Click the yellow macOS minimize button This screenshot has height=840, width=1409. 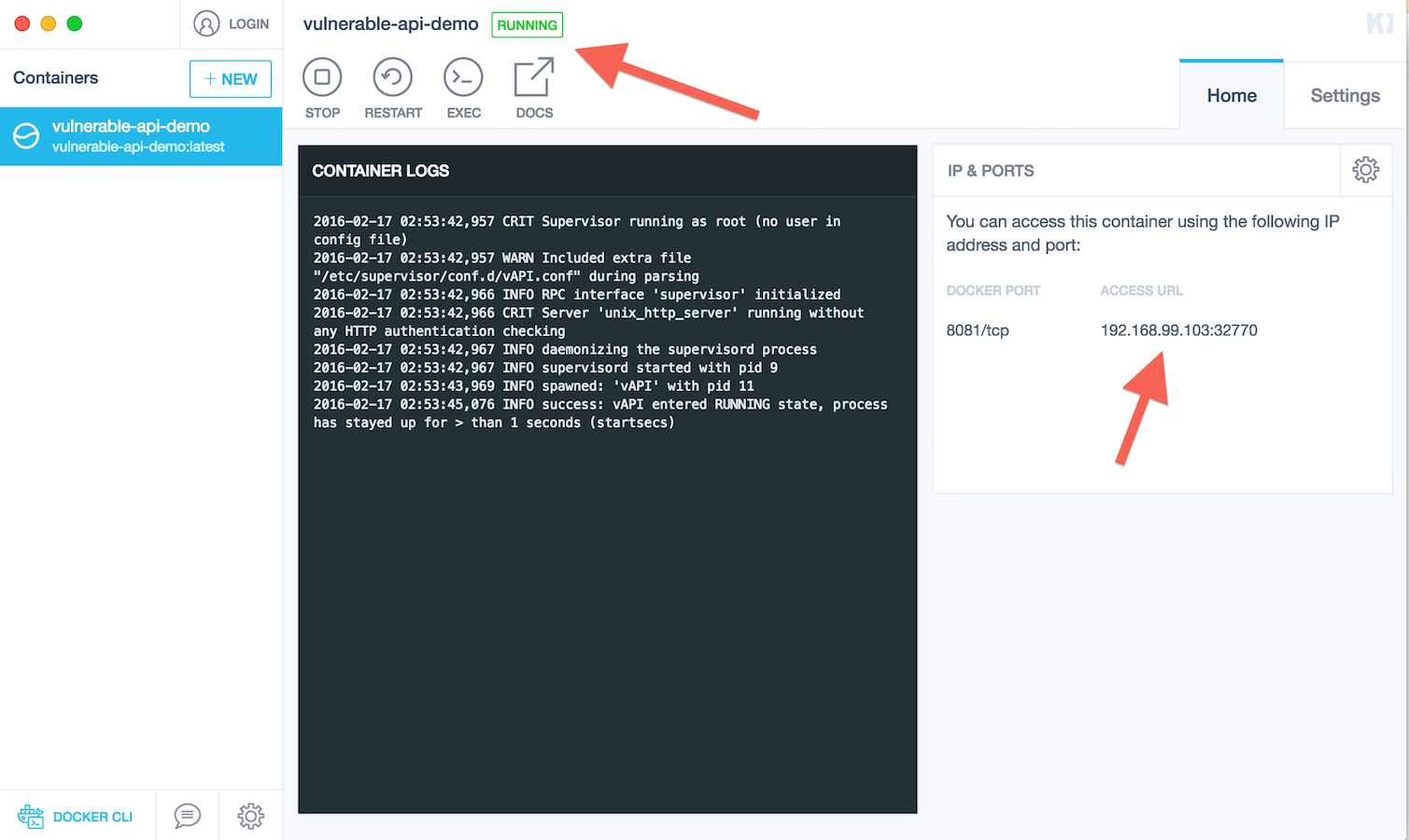point(49,23)
